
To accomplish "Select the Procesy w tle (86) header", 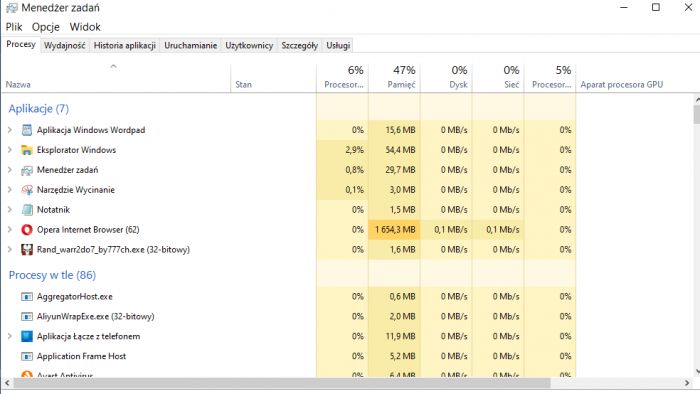I will click(52, 275).
